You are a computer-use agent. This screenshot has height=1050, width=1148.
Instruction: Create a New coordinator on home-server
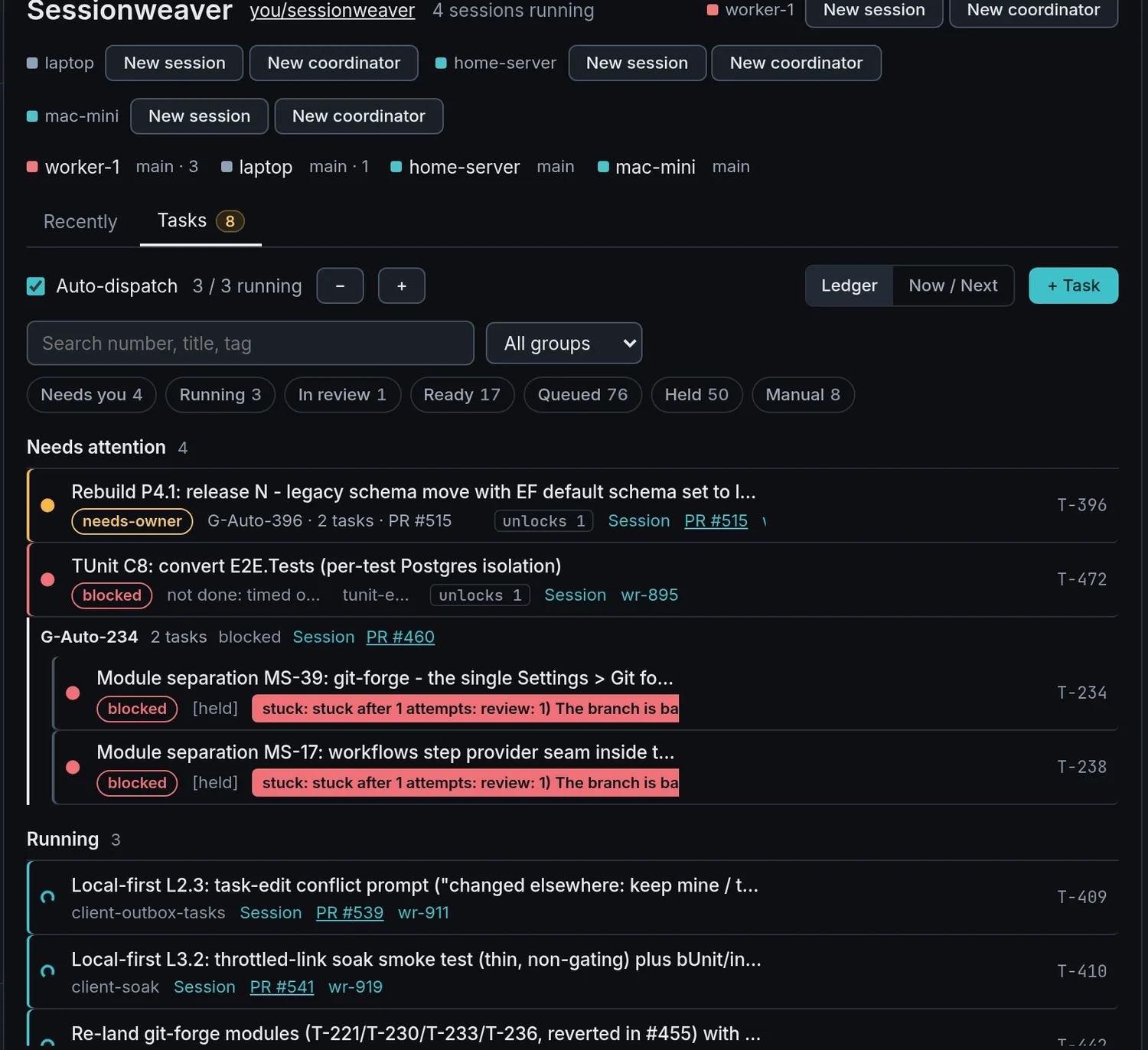(796, 63)
